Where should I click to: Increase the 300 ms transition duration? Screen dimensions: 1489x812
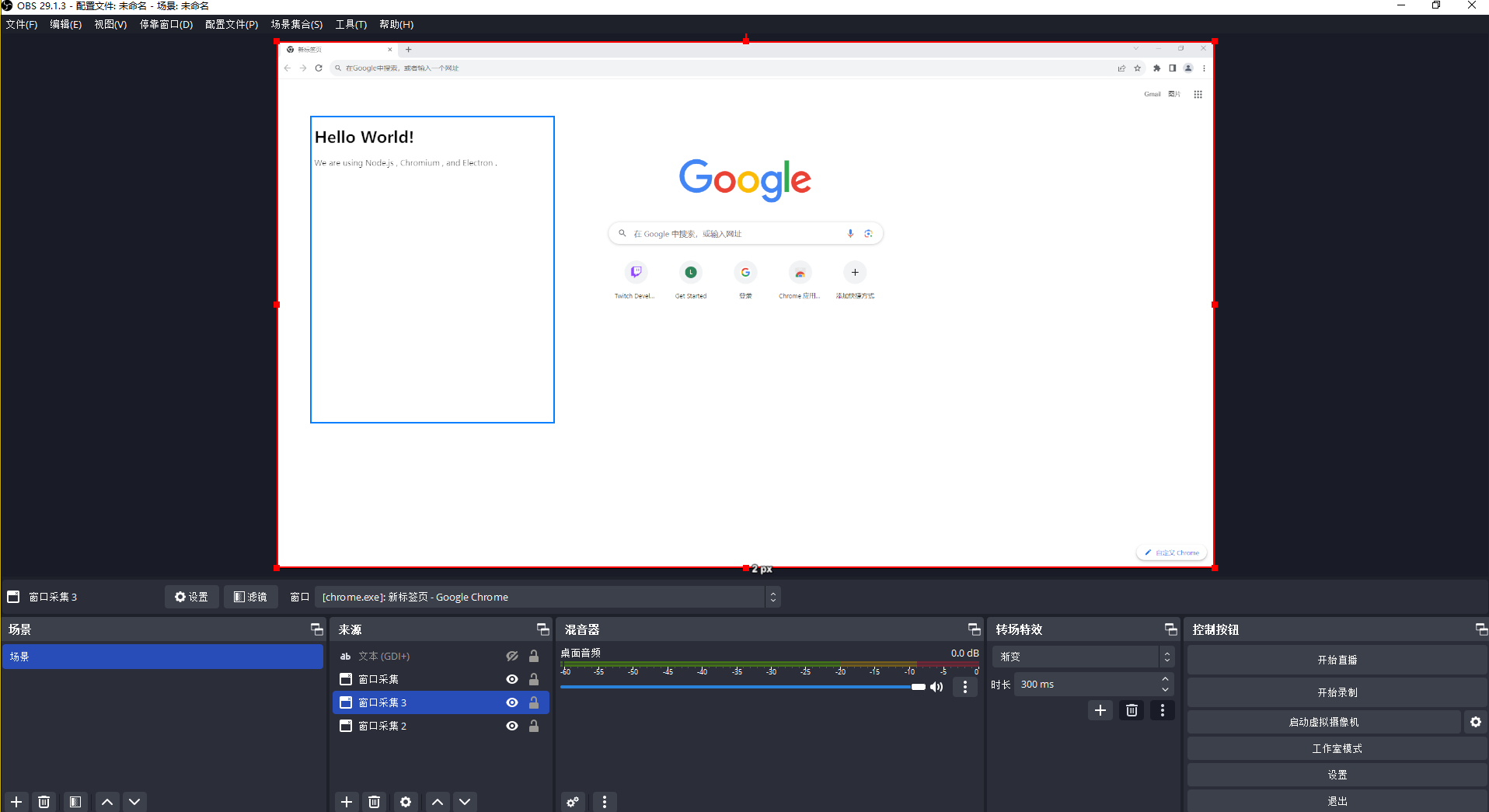point(1165,679)
